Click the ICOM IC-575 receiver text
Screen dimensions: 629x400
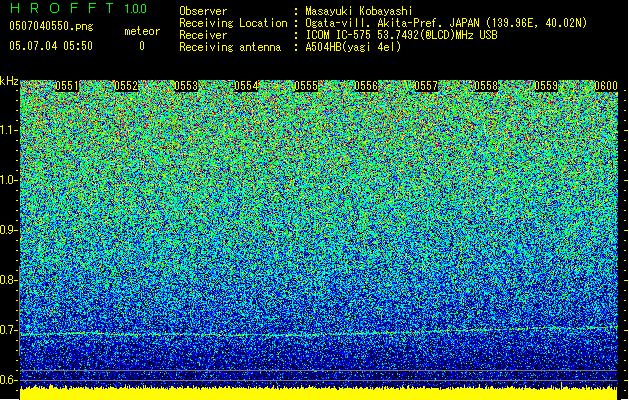point(401,35)
